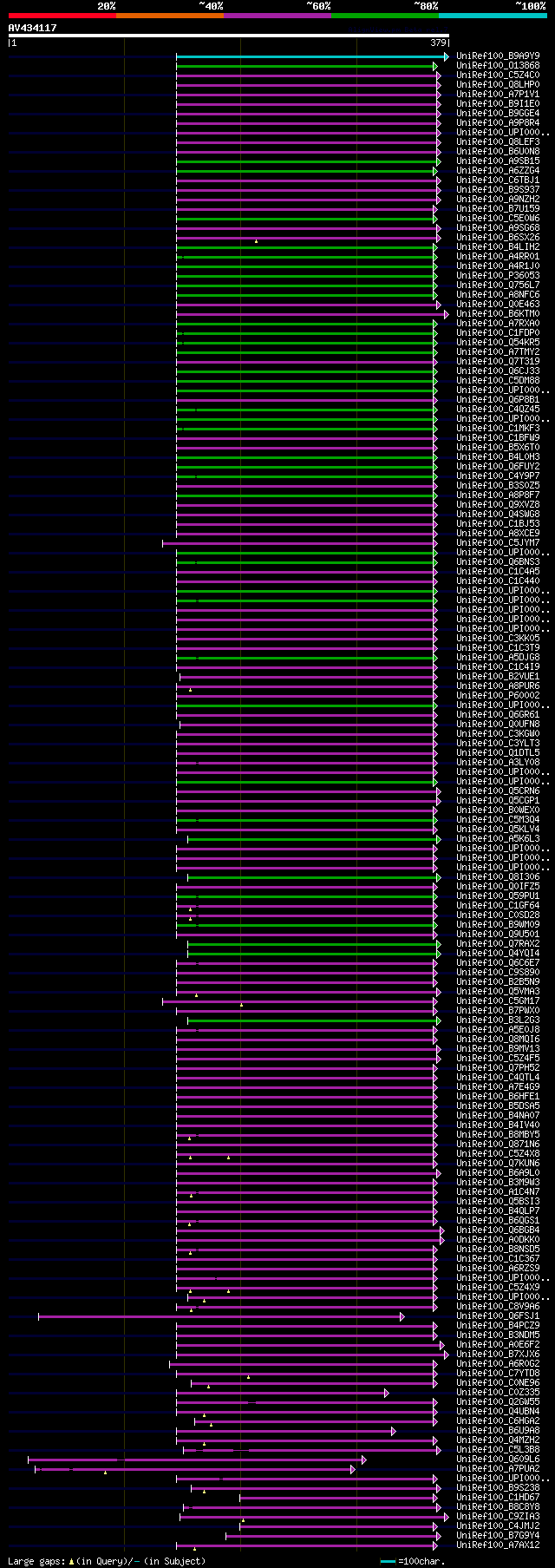This screenshot has width=555, height=1568.
Task: Open UniRef100_C5GM17 entry
Action: coord(499,1001)
